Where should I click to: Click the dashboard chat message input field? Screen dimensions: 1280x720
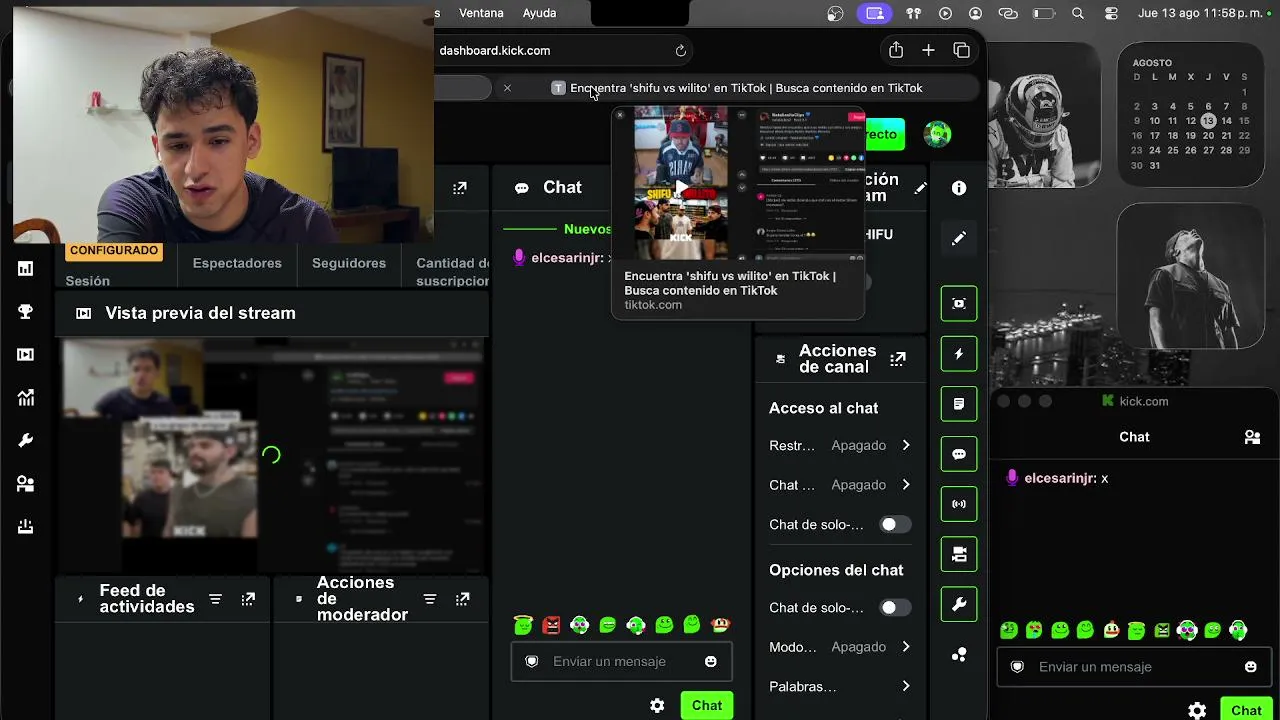point(621,661)
